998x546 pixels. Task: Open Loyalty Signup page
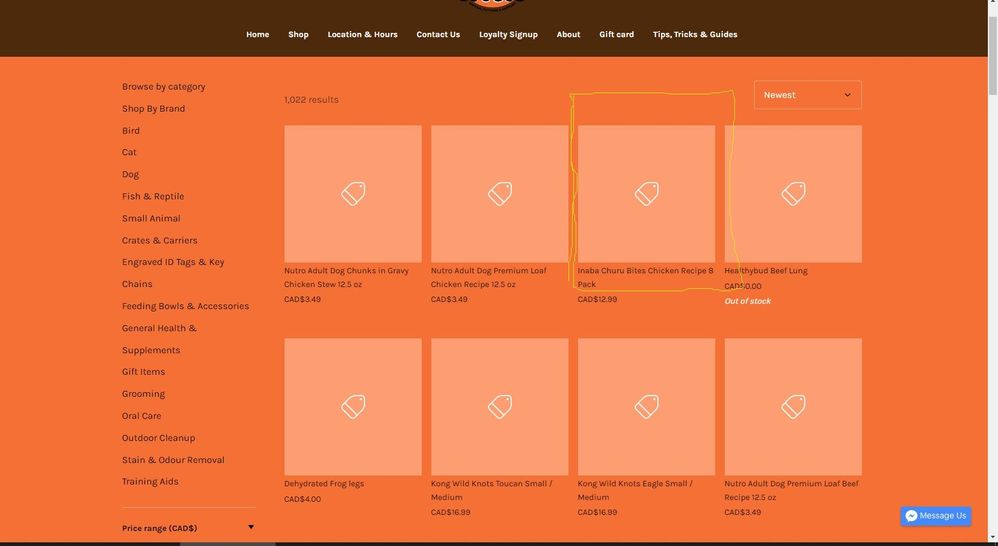(x=508, y=34)
